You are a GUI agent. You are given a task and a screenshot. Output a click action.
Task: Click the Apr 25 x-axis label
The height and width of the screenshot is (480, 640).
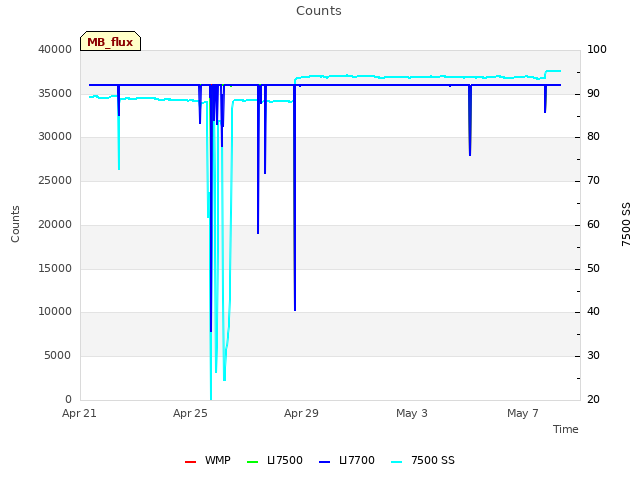point(190,413)
